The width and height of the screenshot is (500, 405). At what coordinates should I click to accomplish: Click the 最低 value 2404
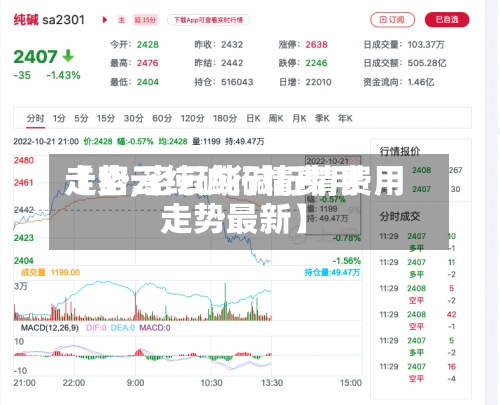(x=148, y=82)
